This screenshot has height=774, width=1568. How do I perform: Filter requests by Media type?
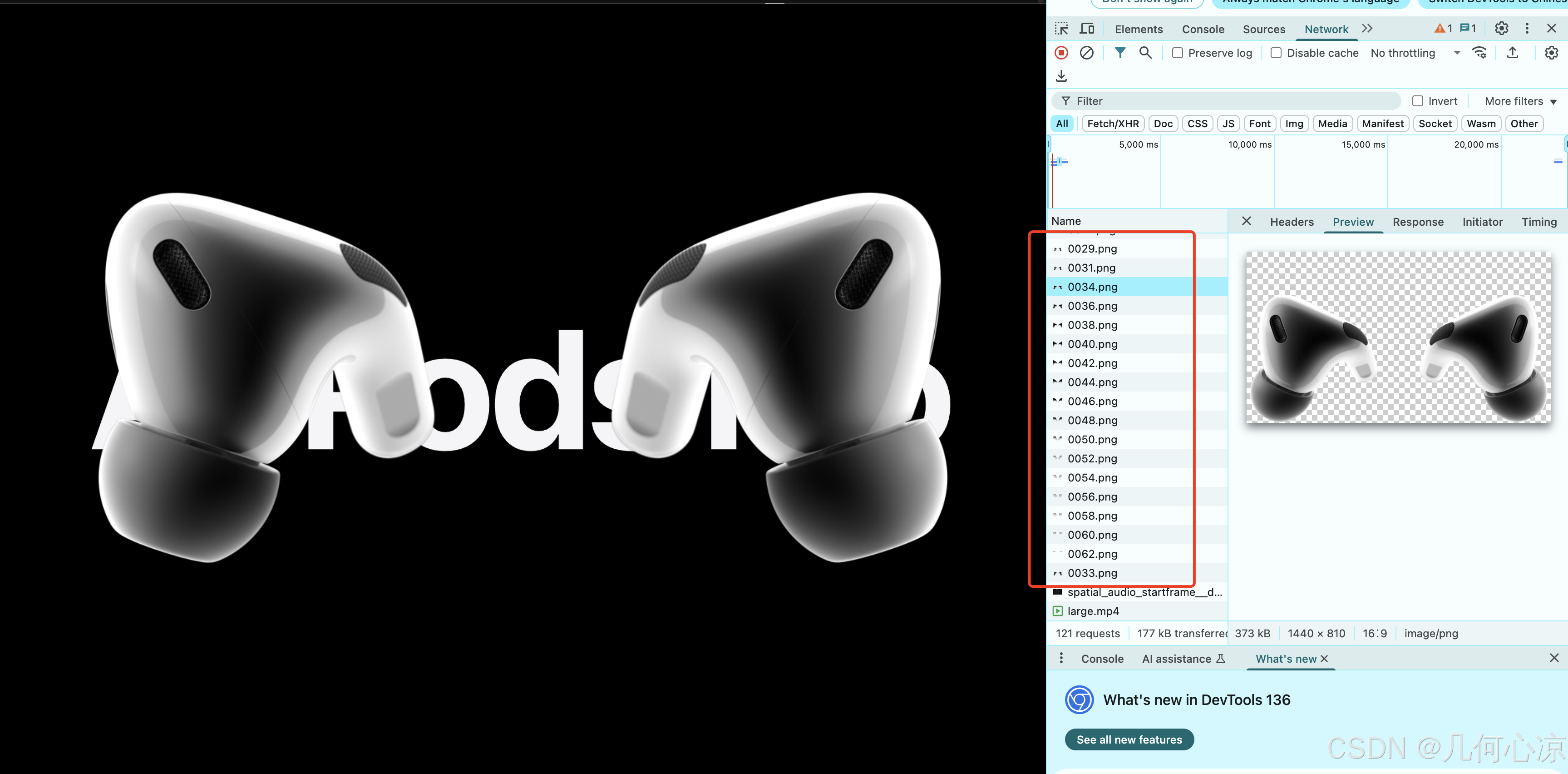tap(1332, 124)
